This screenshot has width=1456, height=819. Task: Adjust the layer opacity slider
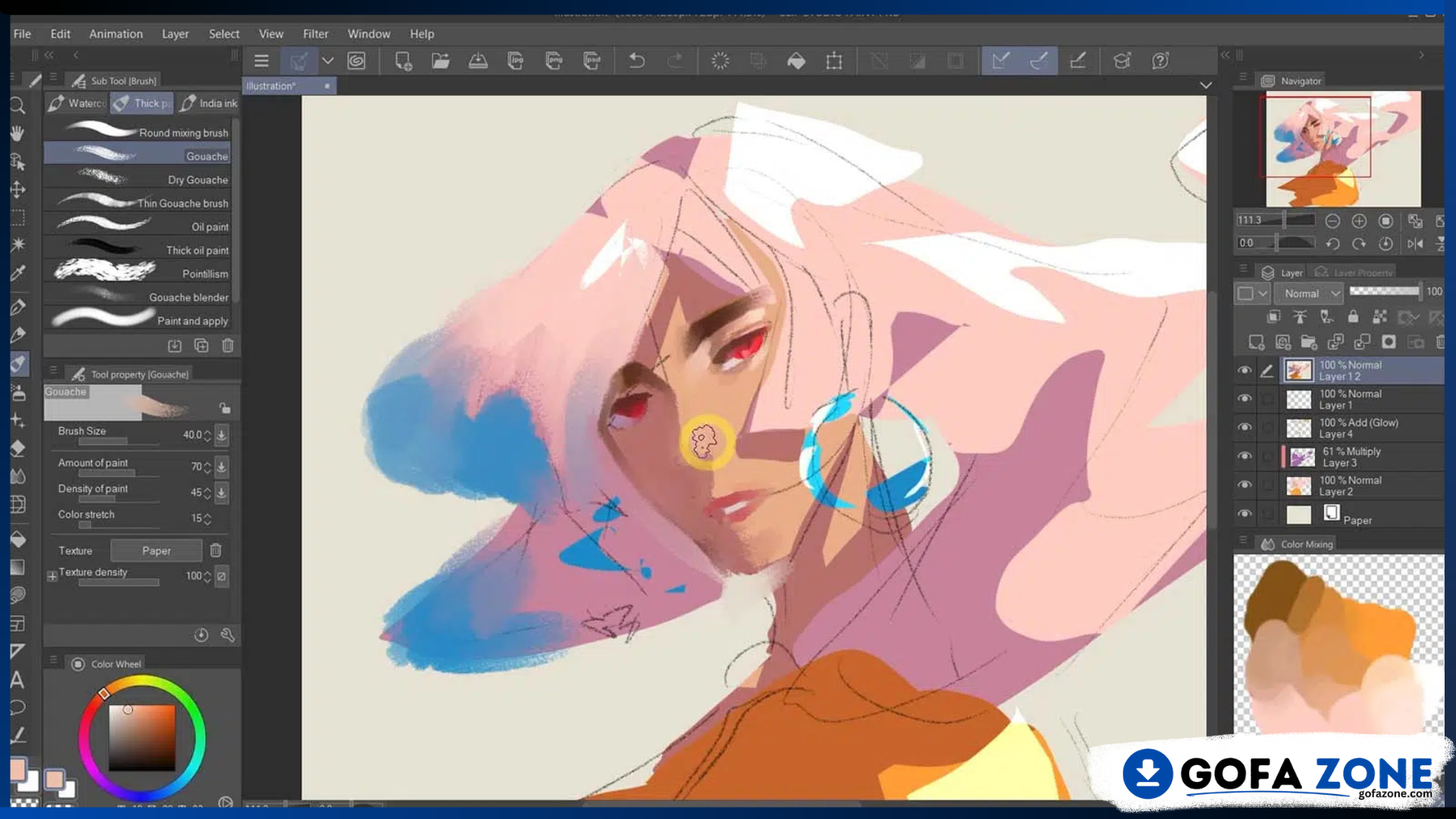[x=1384, y=291]
